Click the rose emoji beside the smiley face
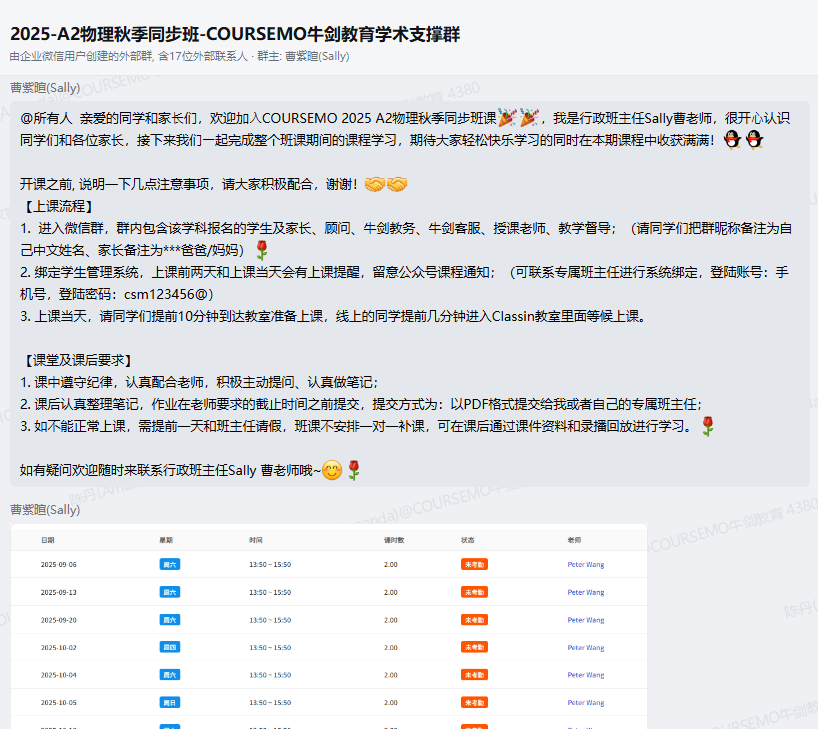The image size is (818, 729). coord(354,470)
